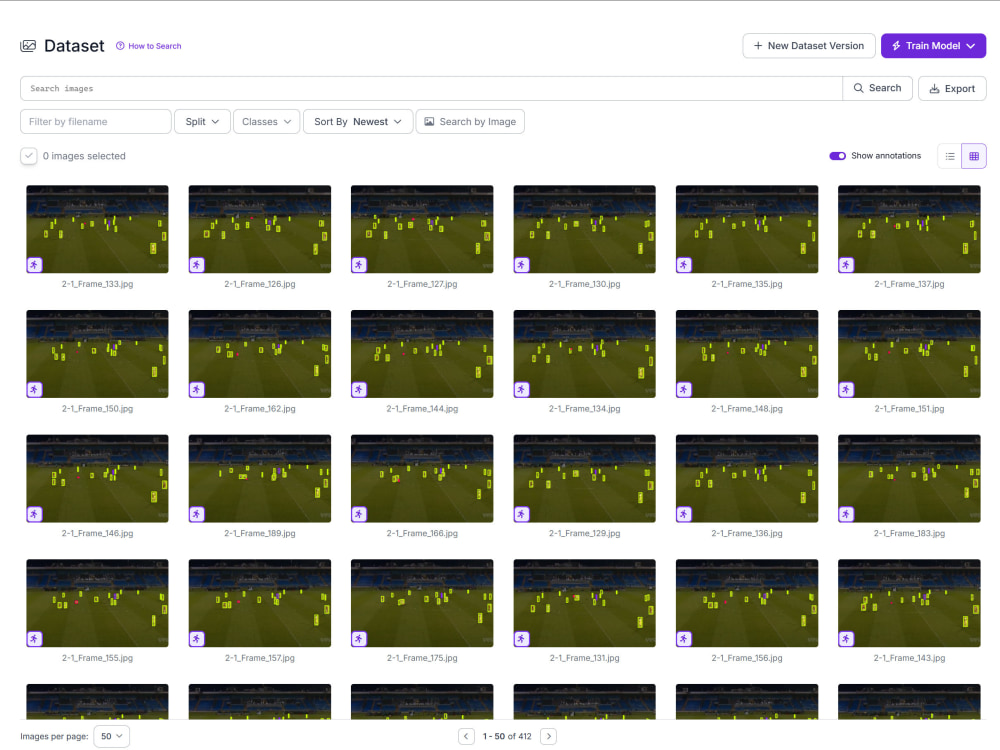Open the Train Model dropdown button
This screenshot has width=1000, height=750.
point(933,46)
